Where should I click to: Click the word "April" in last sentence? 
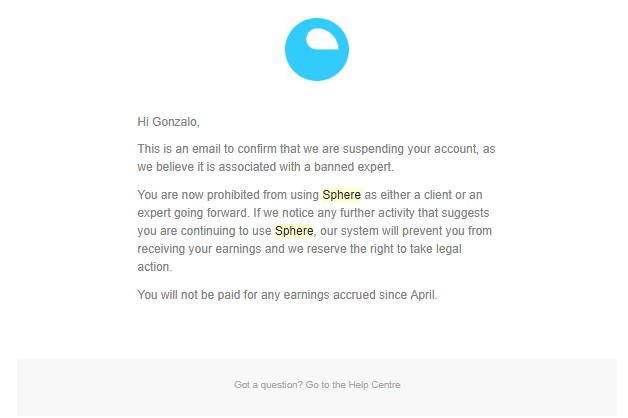423,295
